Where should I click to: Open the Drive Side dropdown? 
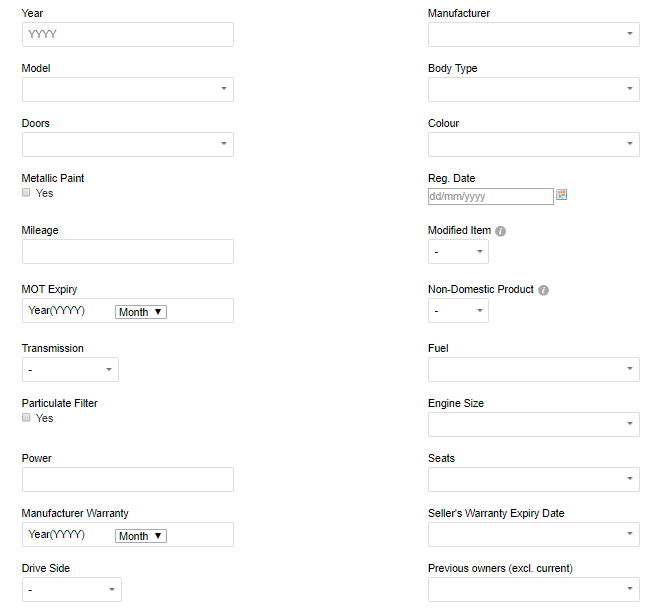(x=72, y=589)
